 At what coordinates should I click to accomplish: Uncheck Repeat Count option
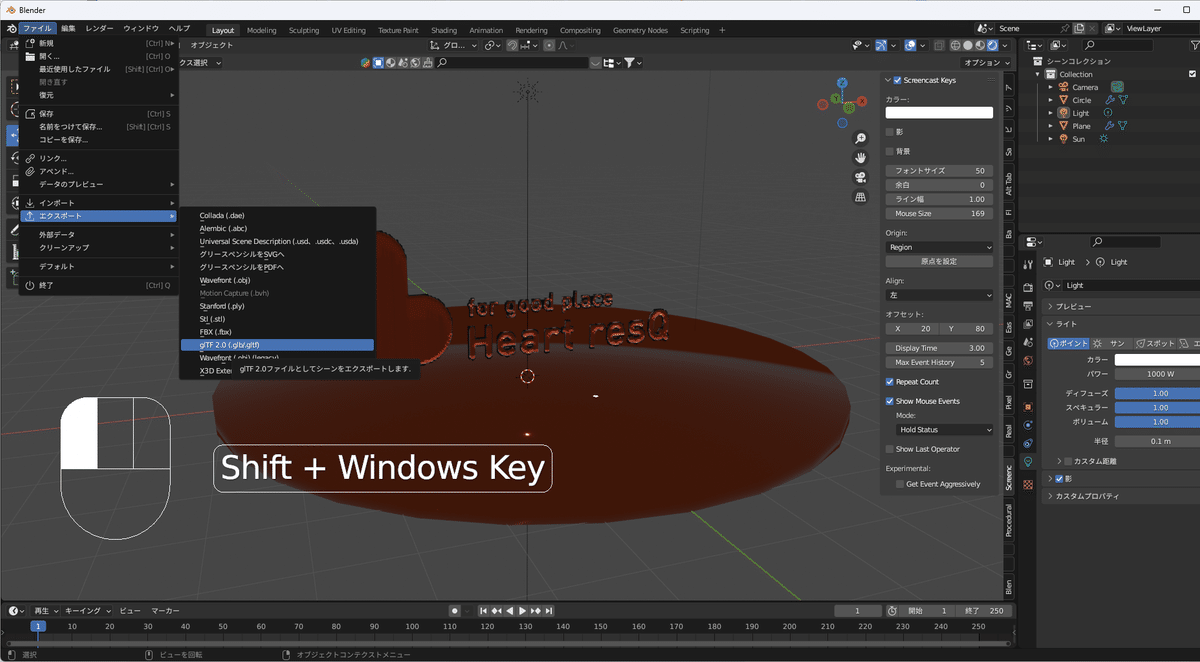[890, 382]
